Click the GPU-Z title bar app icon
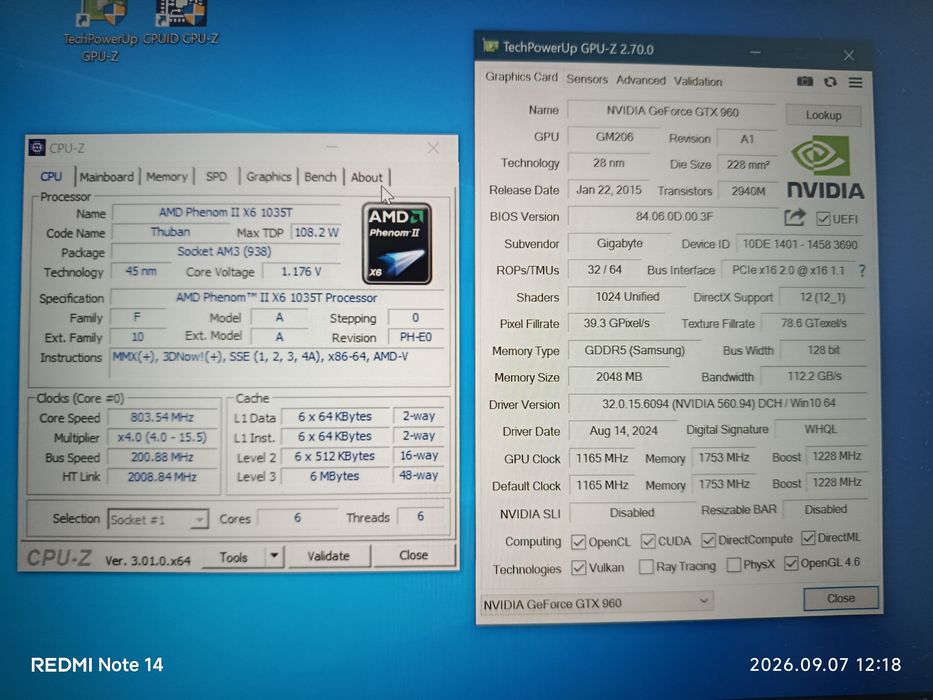This screenshot has height=700, width=933. click(490, 45)
